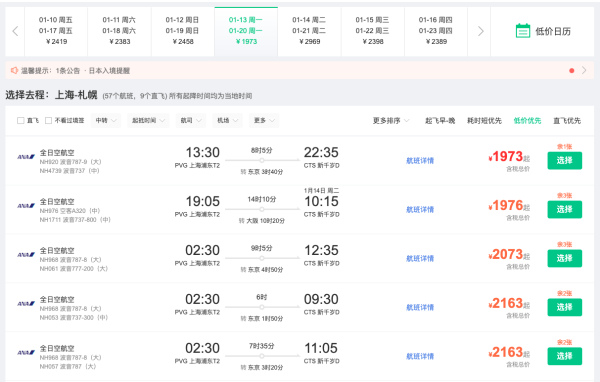Open the 中转 filter dropdown
Screen dimensions: 600x382
click(106, 121)
